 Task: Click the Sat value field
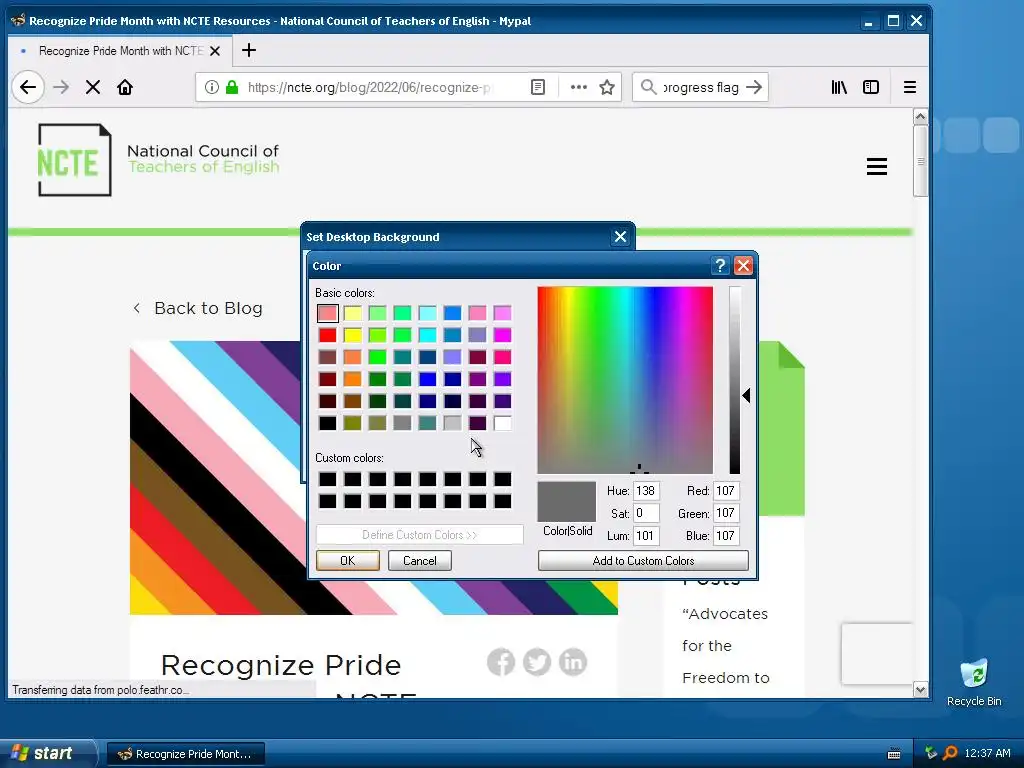tap(646, 513)
